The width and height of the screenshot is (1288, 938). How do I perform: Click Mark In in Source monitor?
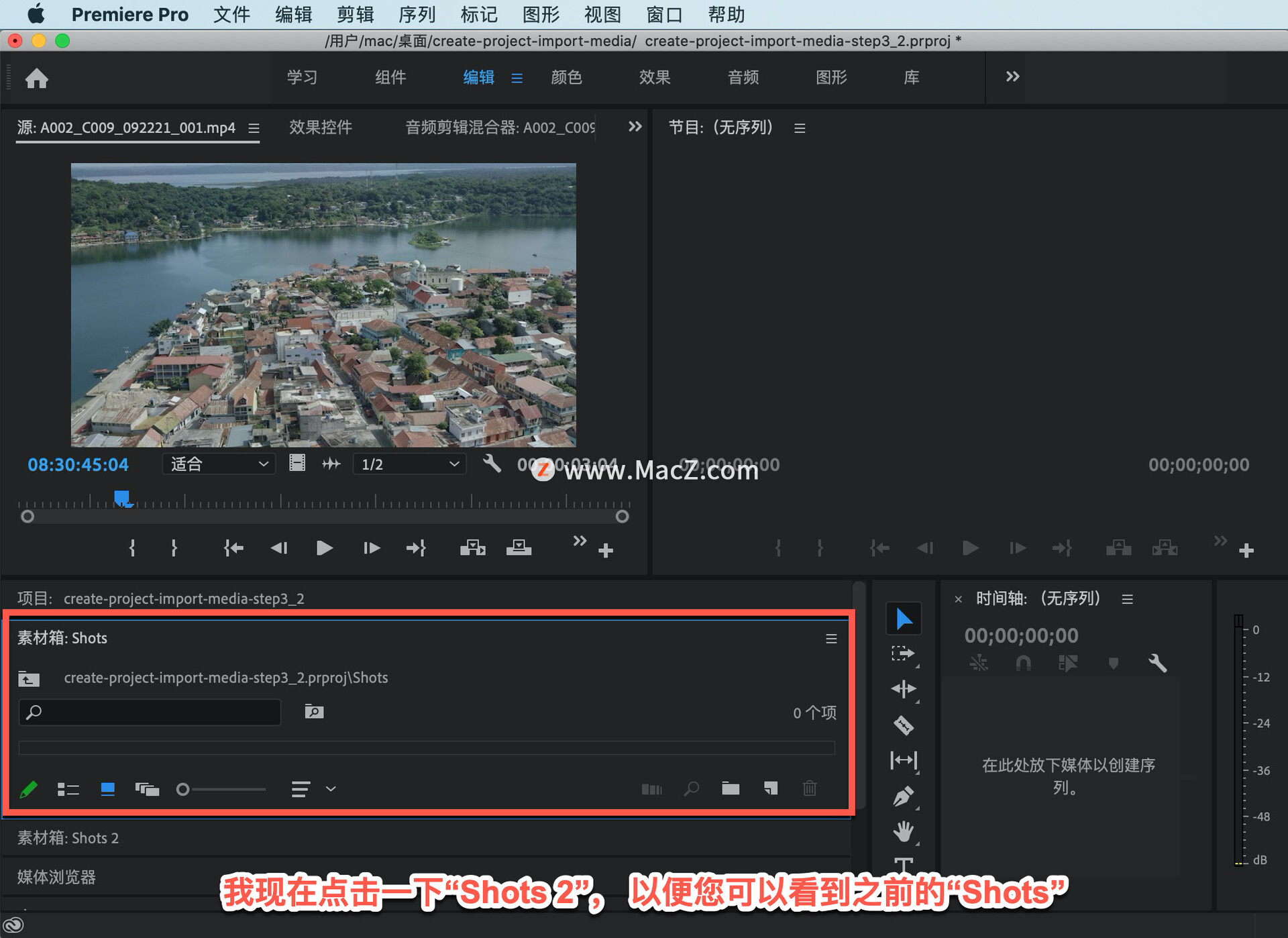(x=132, y=548)
